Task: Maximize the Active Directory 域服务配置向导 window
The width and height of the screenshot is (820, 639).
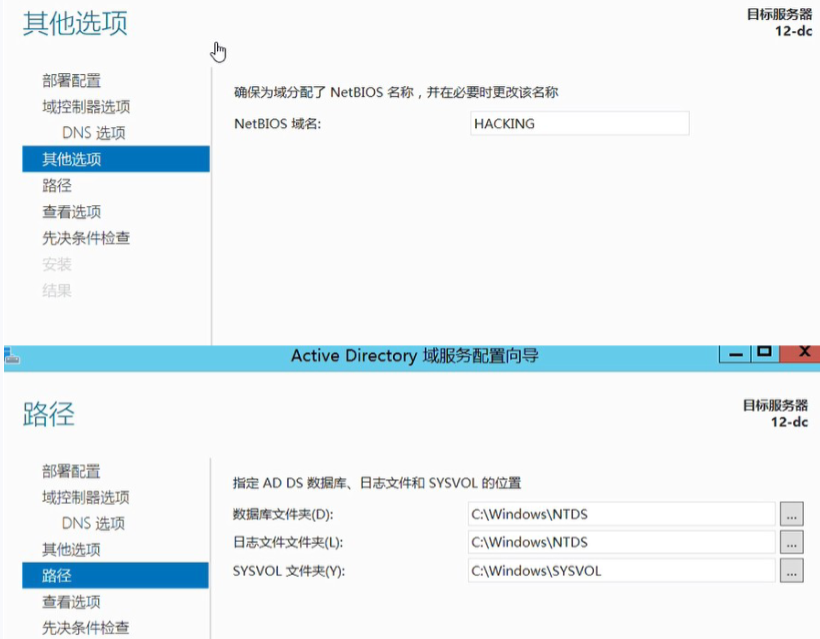Action: [x=765, y=353]
